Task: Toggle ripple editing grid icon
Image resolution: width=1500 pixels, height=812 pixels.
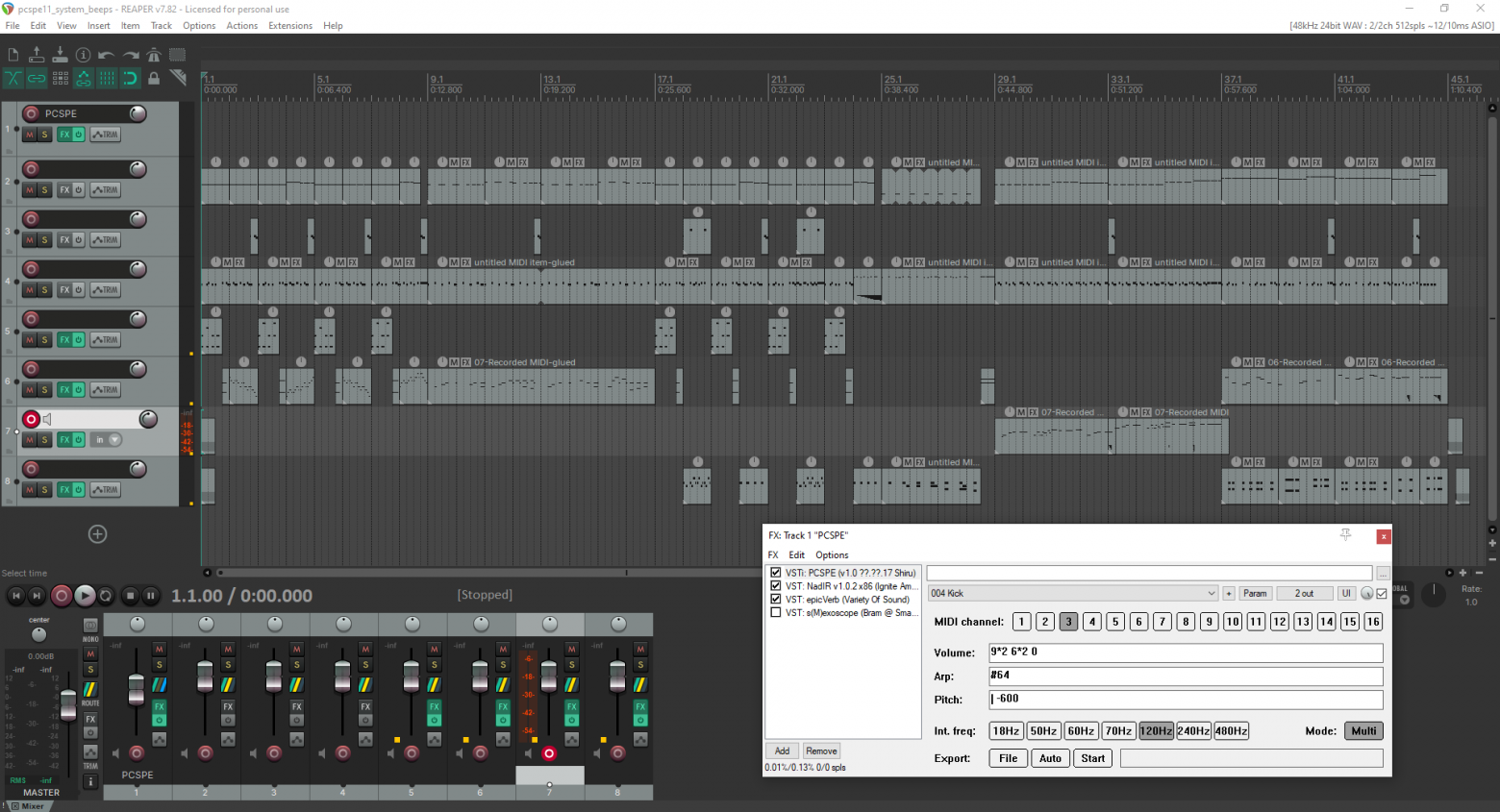Action: 61,78
